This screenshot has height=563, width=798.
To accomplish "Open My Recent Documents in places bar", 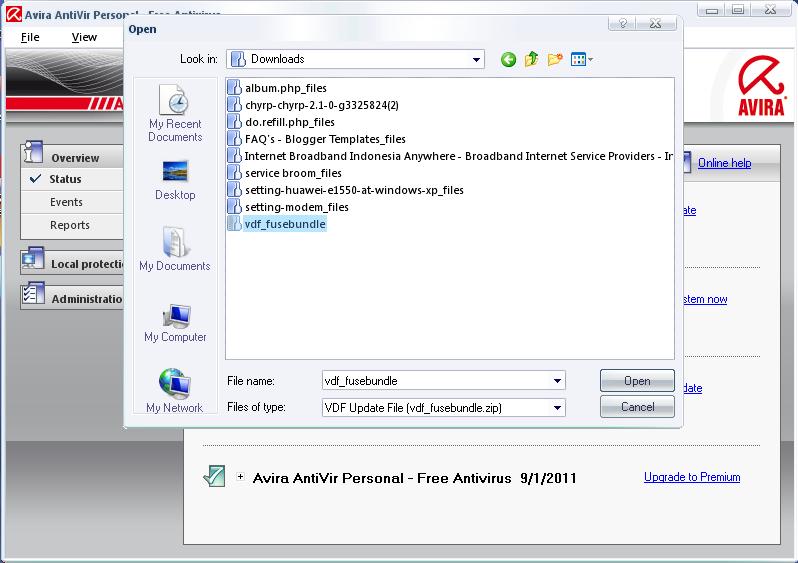I will click(175, 113).
